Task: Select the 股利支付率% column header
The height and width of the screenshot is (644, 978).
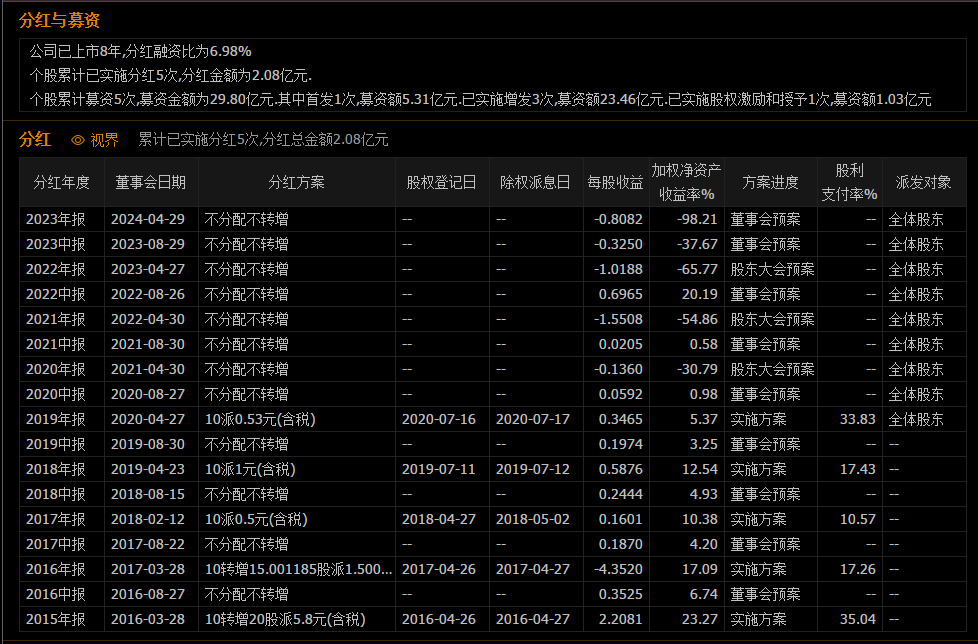Action: pos(850,182)
